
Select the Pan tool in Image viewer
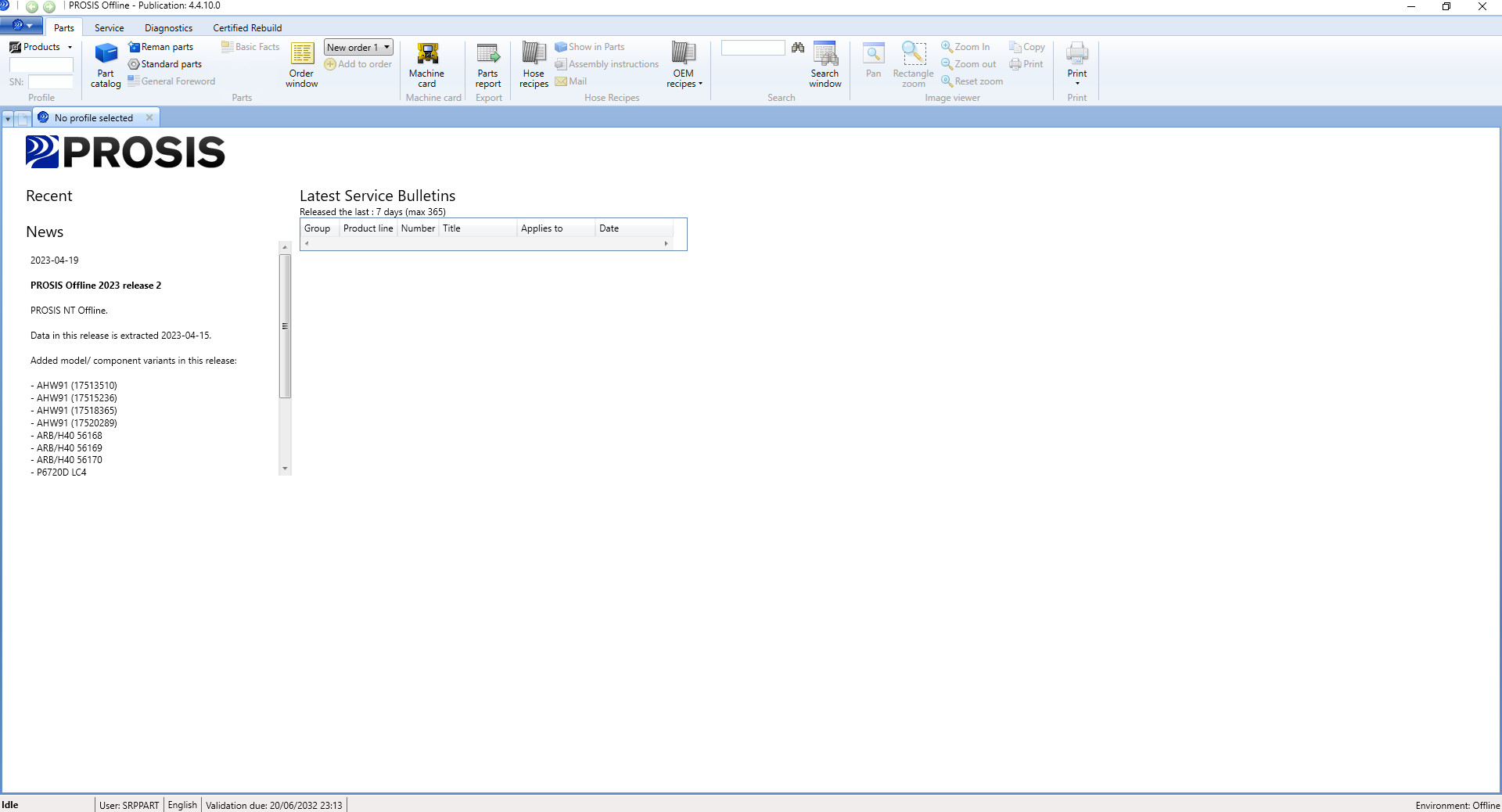873,63
